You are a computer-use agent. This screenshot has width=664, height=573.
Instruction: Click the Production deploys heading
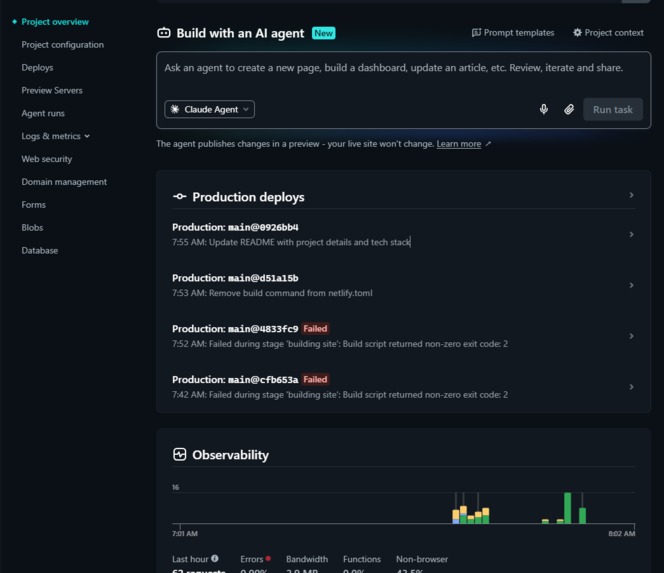[x=248, y=197]
